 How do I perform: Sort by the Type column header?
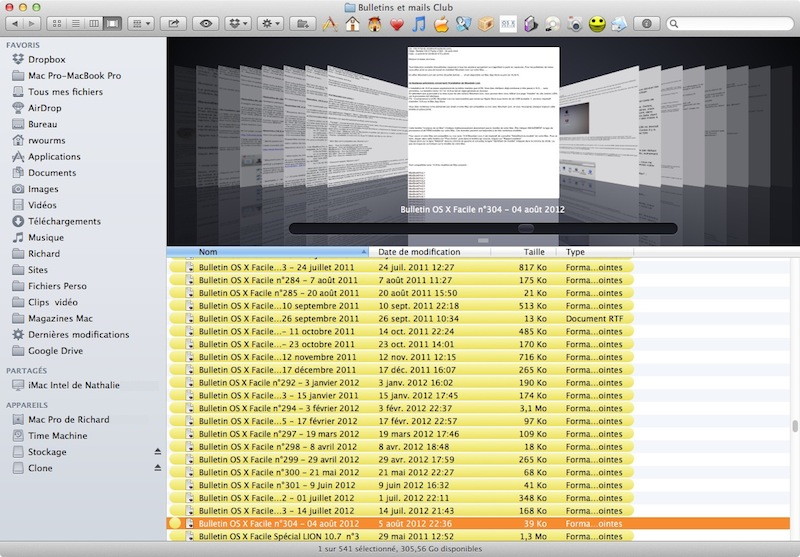[595, 251]
